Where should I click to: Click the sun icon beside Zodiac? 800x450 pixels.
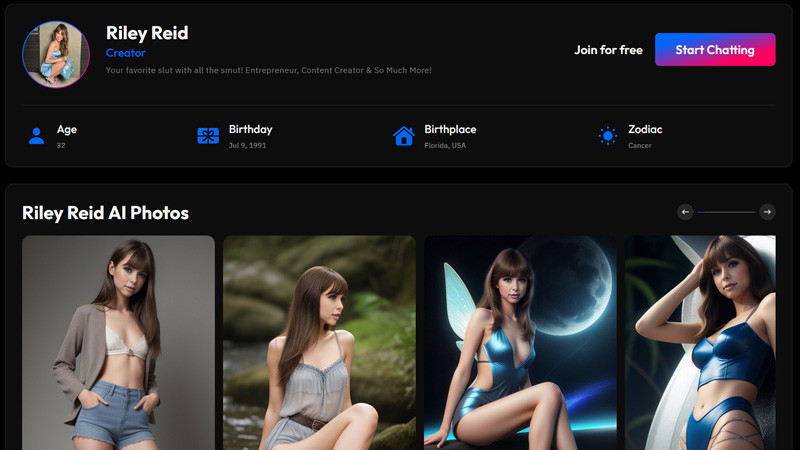(608, 136)
